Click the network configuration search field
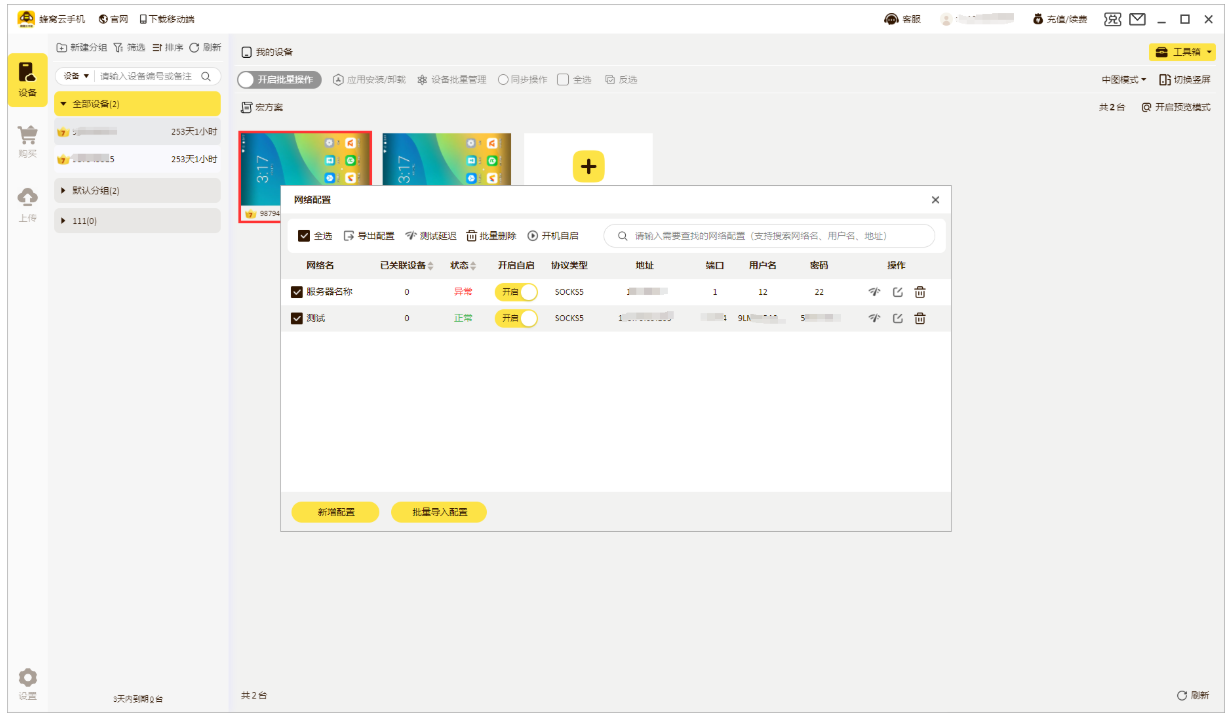 770,236
